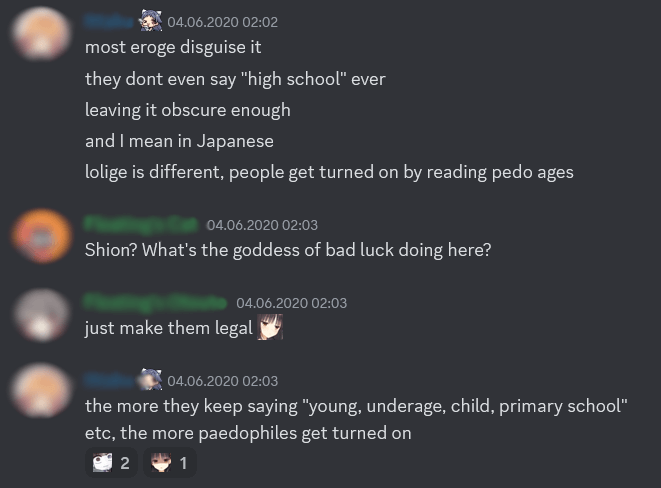Click the "and I mean in Japanese" message line
The height and width of the screenshot is (488, 661).
coord(179,141)
